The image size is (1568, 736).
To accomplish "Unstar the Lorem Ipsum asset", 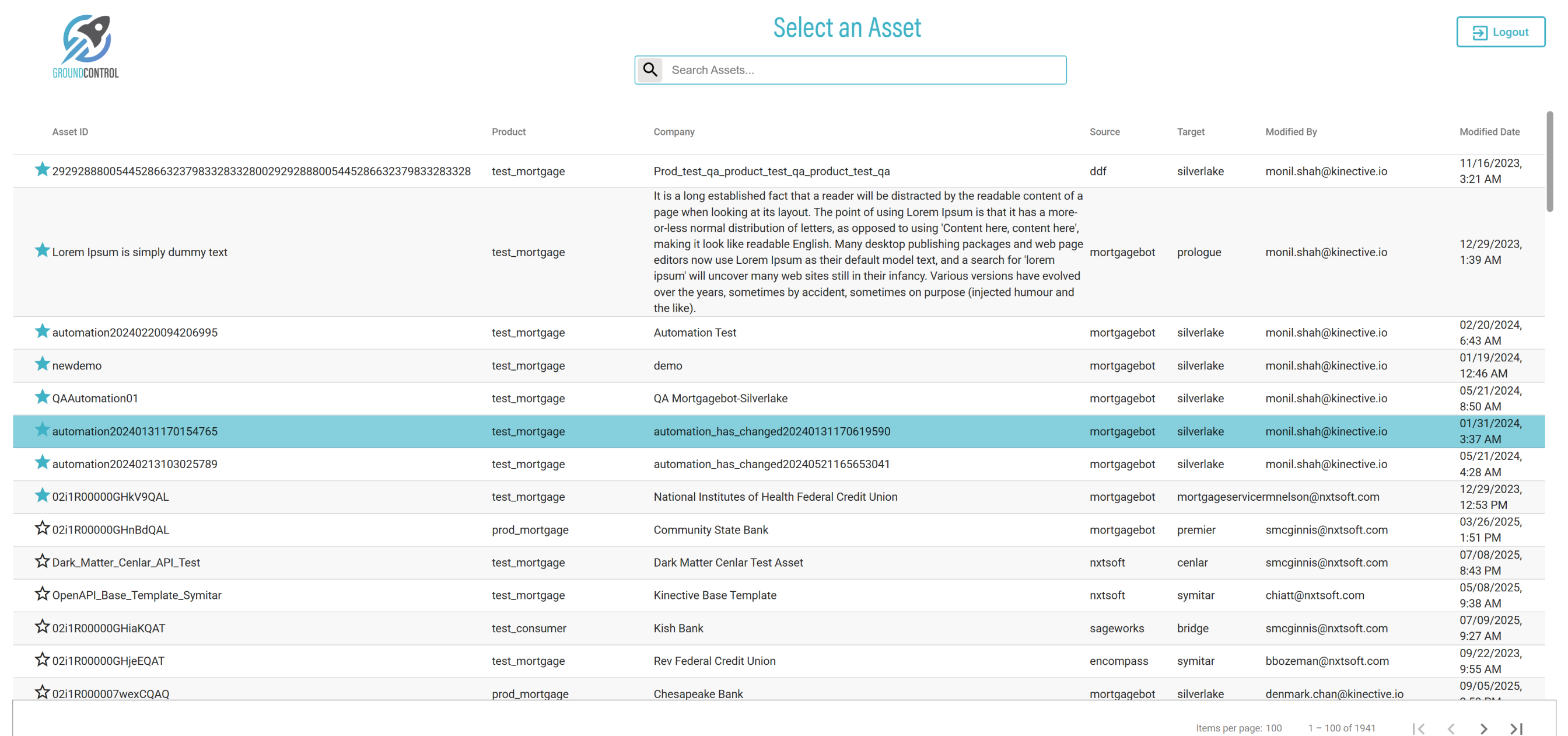I will click(x=42, y=251).
